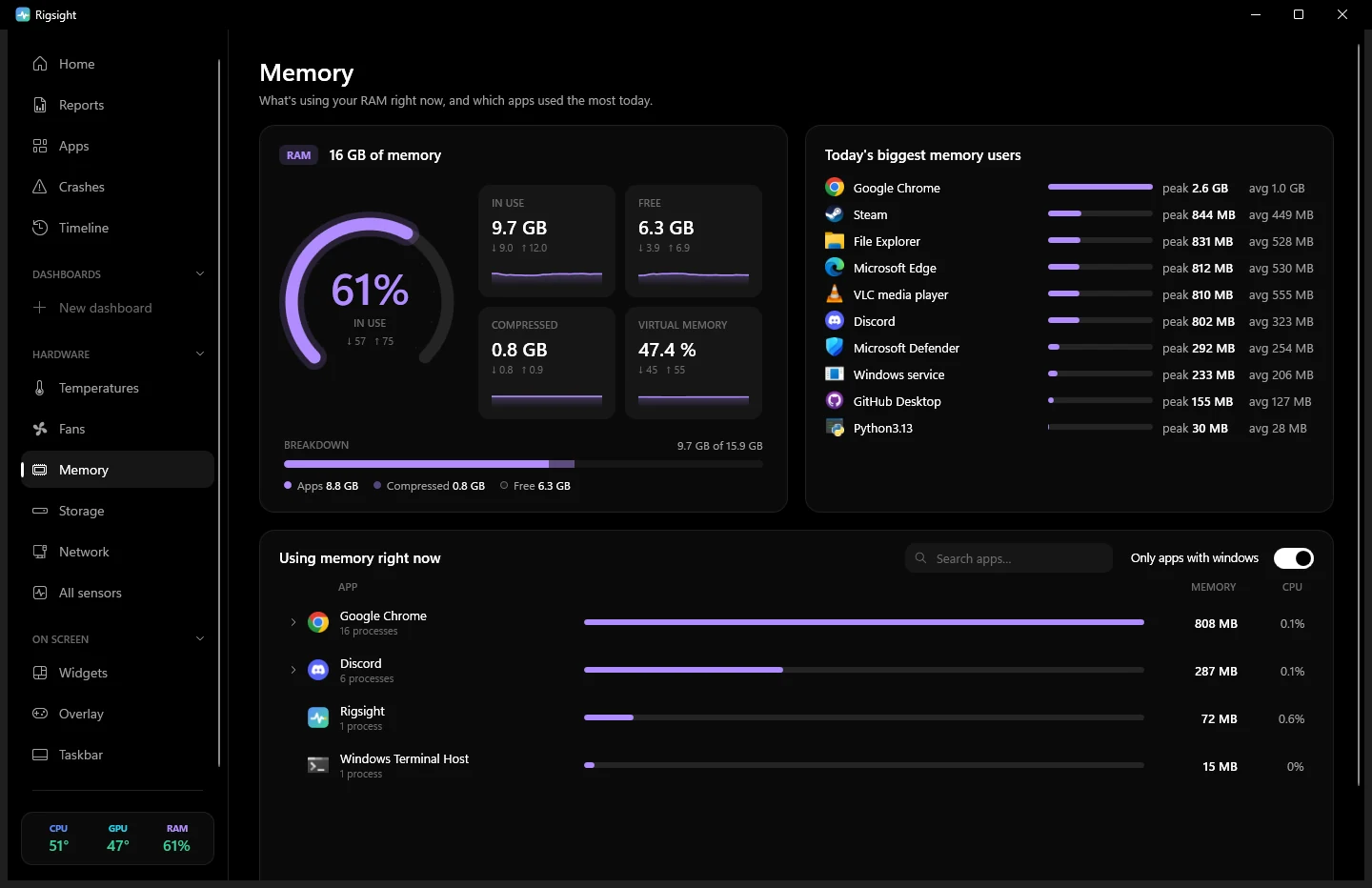Expand the Google Chrome process group

pyautogui.click(x=293, y=622)
